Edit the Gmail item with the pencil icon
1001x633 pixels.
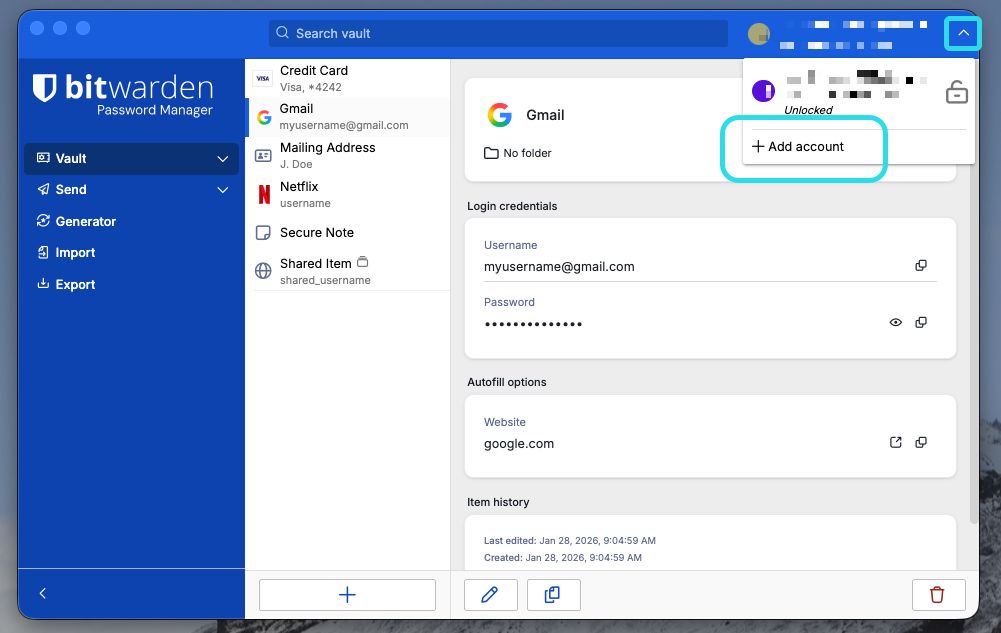point(490,594)
